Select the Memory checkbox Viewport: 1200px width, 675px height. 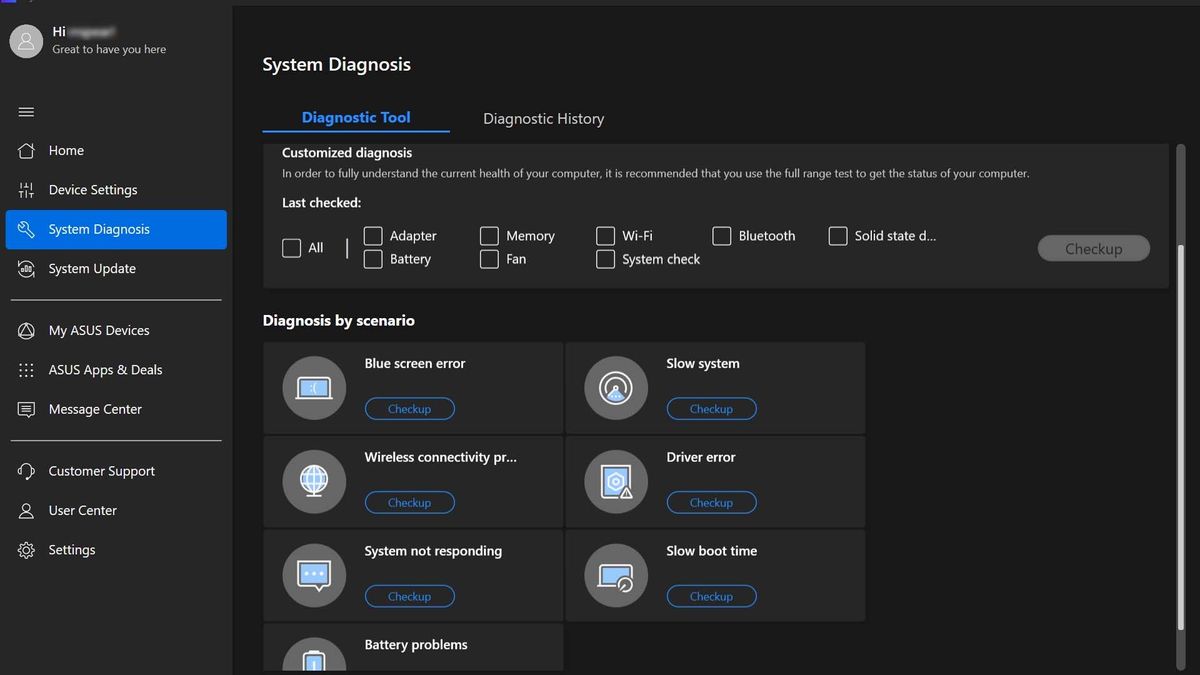point(489,236)
